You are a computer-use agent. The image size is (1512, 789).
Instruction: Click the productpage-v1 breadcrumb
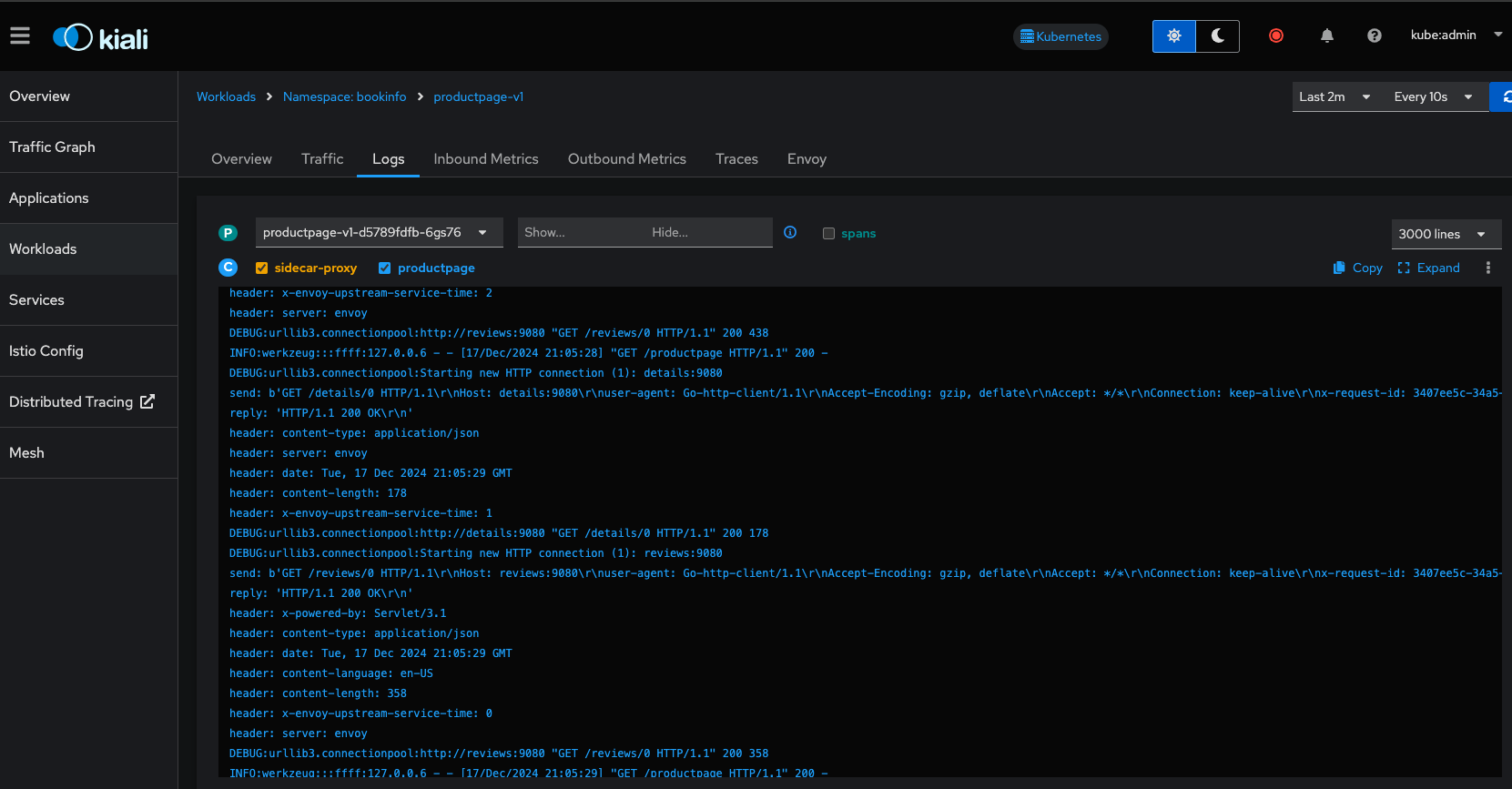(478, 96)
